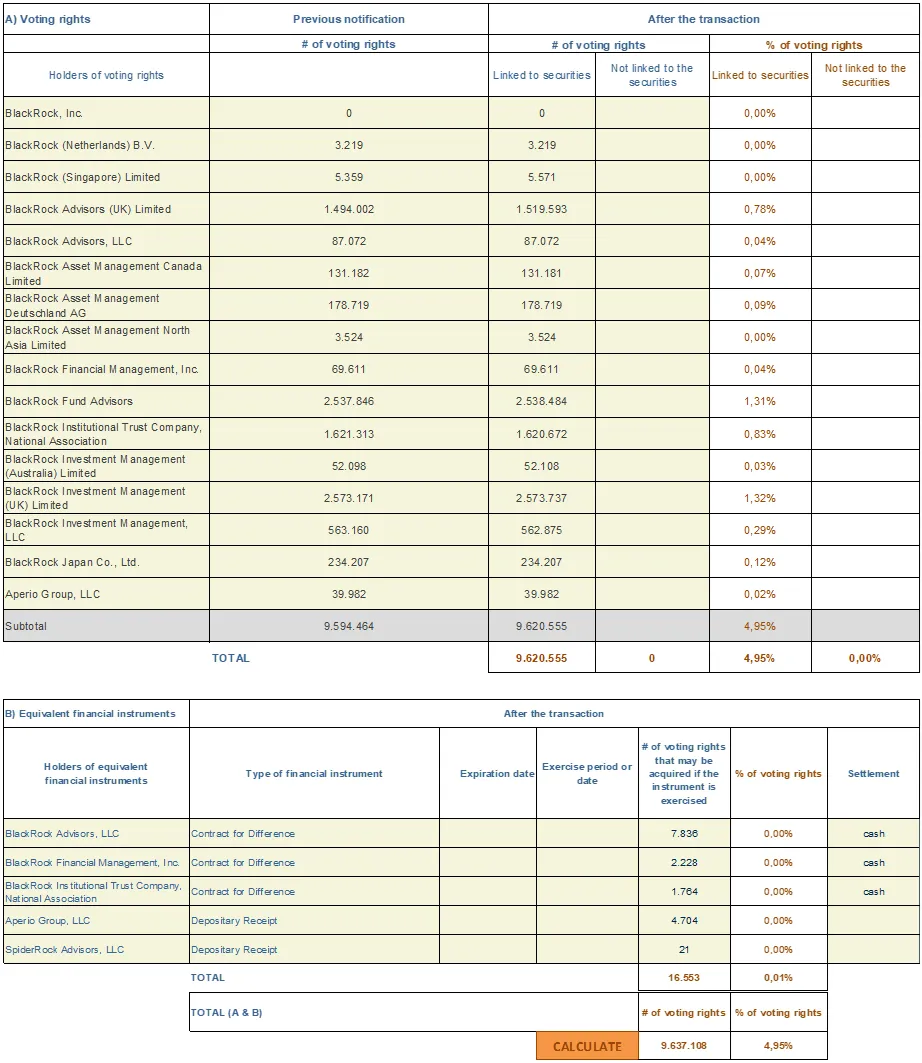The image size is (922, 1063).
Task: Click the 1.764 voting rights cell
Action: pyautogui.click(x=684, y=891)
